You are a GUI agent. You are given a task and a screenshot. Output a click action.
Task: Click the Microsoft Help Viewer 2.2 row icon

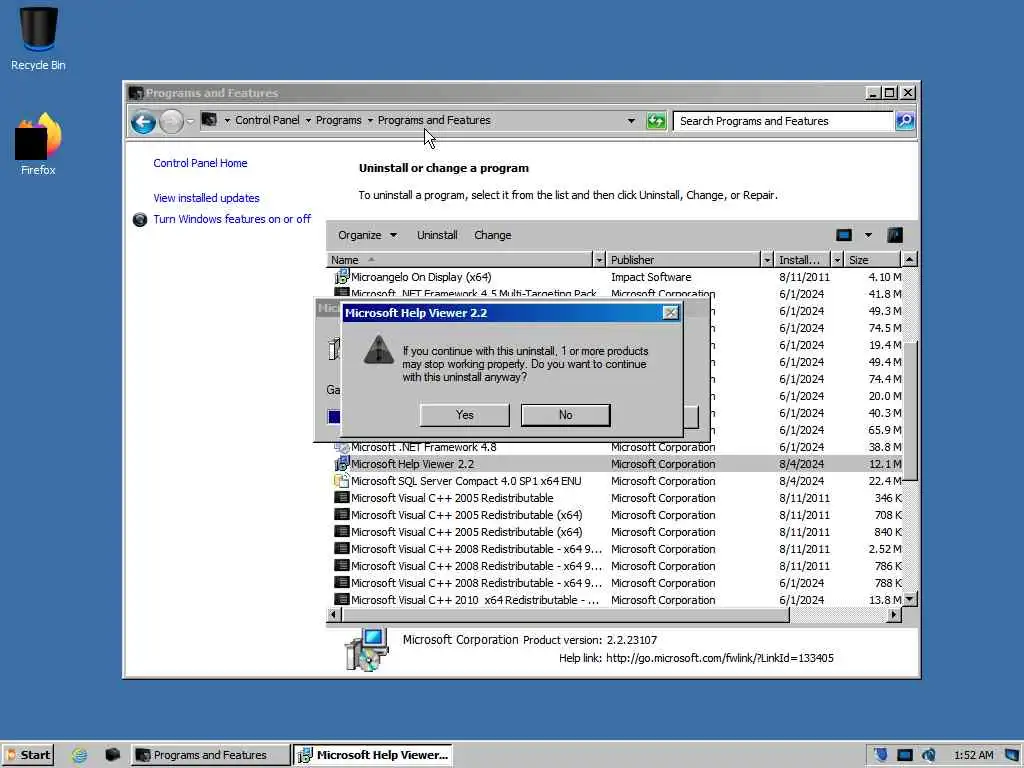tap(341, 464)
